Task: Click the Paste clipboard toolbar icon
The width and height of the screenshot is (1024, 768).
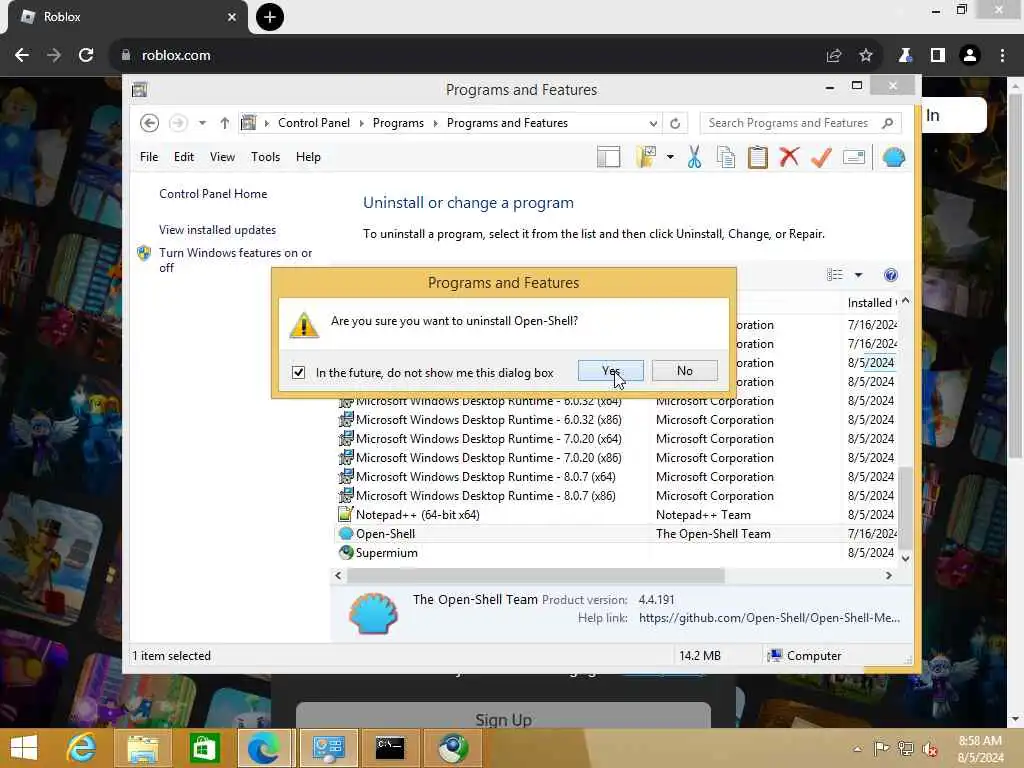Action: pyautogui.click(x=758, y=157)
